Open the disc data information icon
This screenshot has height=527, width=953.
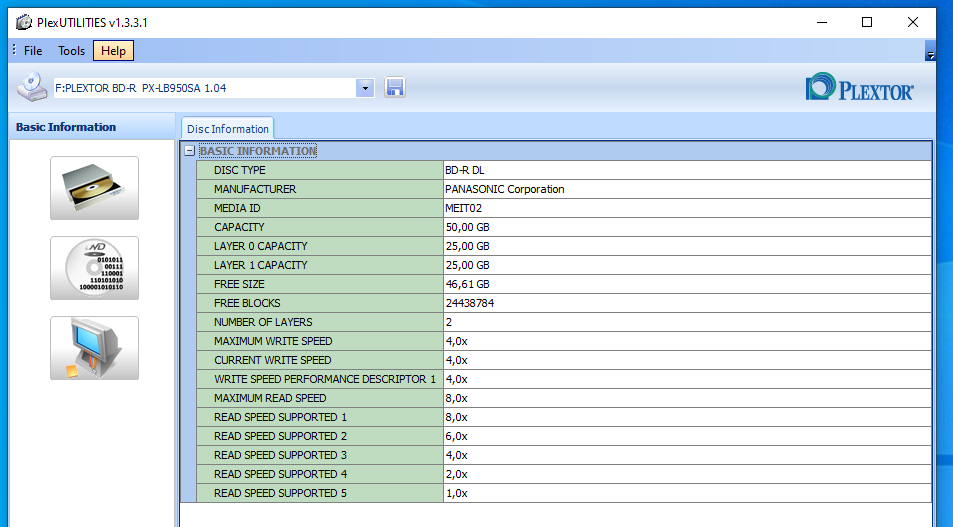[x=94, y=268]
